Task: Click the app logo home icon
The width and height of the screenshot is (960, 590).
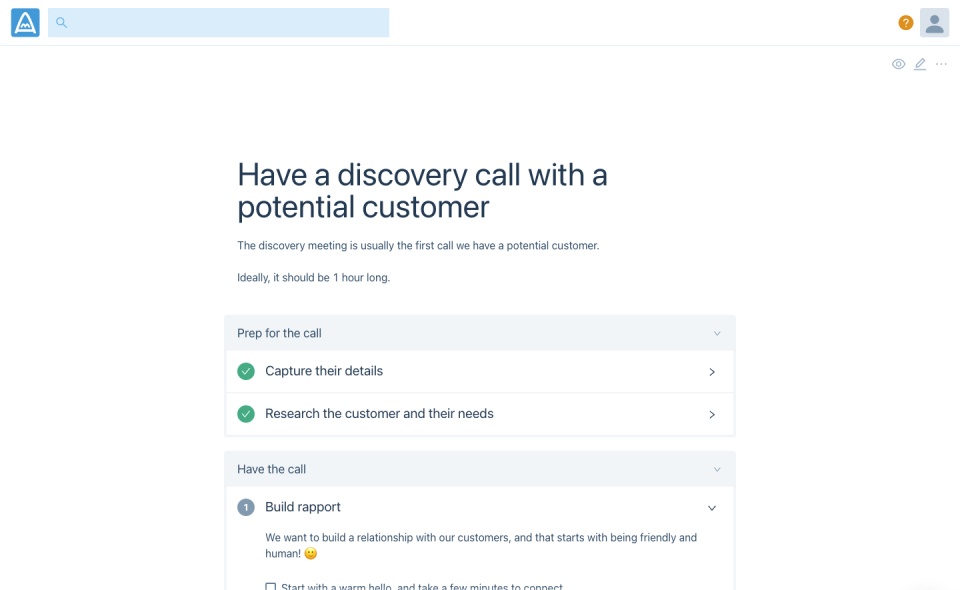Action: pyautogui.click(x=25, y=23)
